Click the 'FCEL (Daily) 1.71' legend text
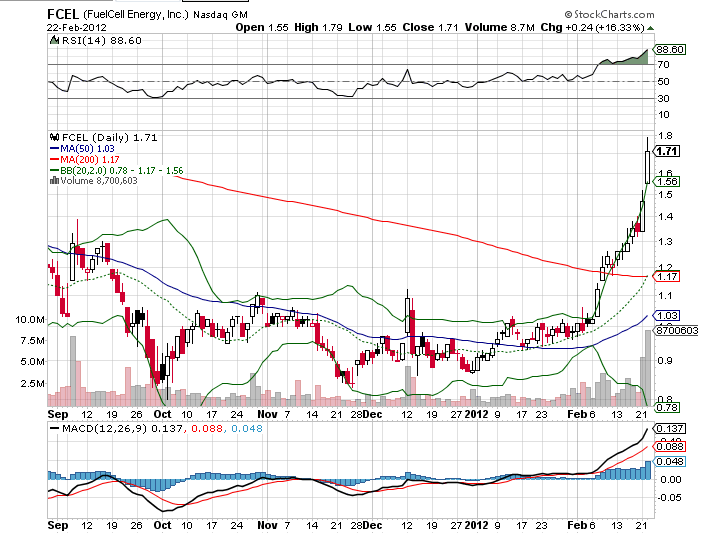Screen dimensions: 722x533 pos(109,137)
